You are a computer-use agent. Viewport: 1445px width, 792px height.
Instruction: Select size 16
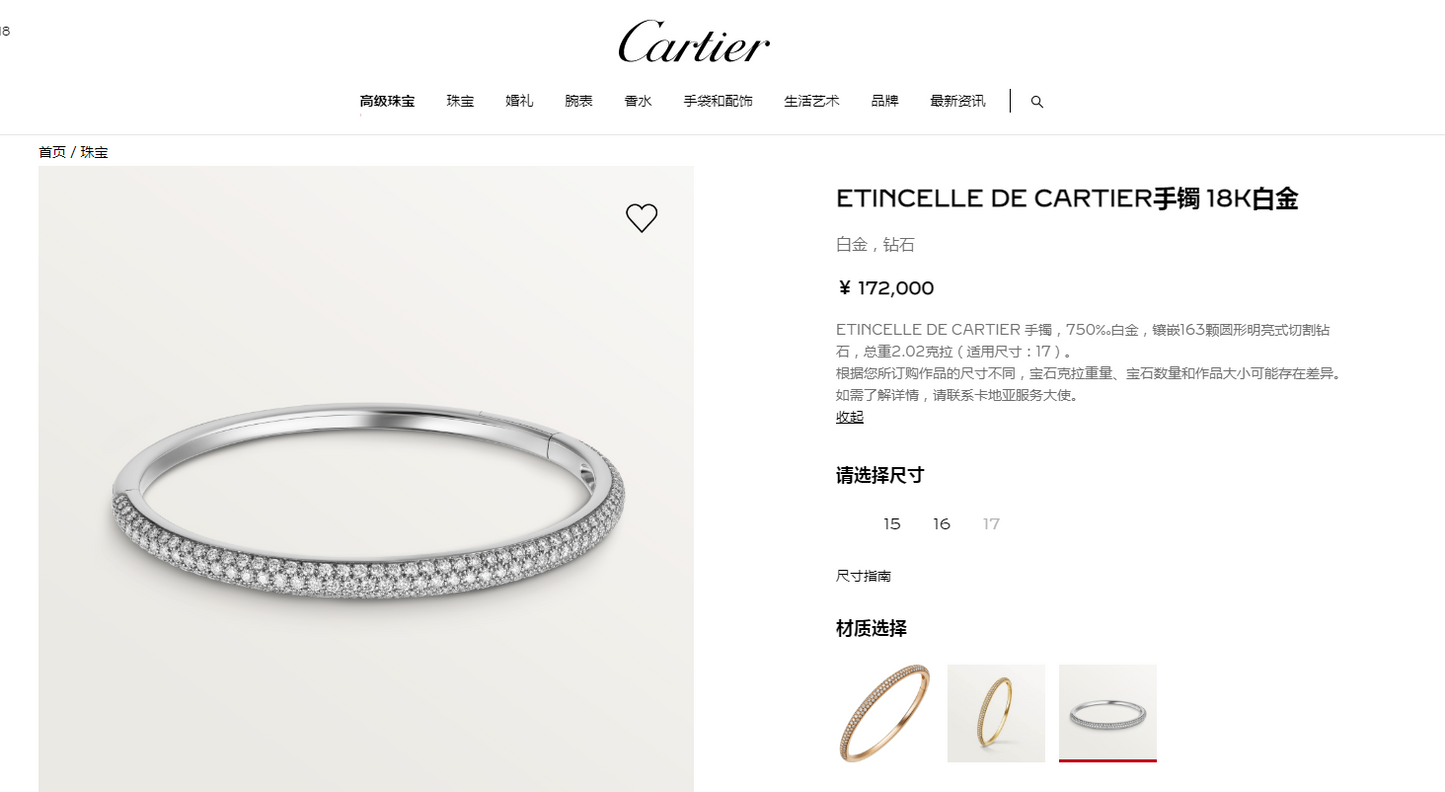click(941, 524)
